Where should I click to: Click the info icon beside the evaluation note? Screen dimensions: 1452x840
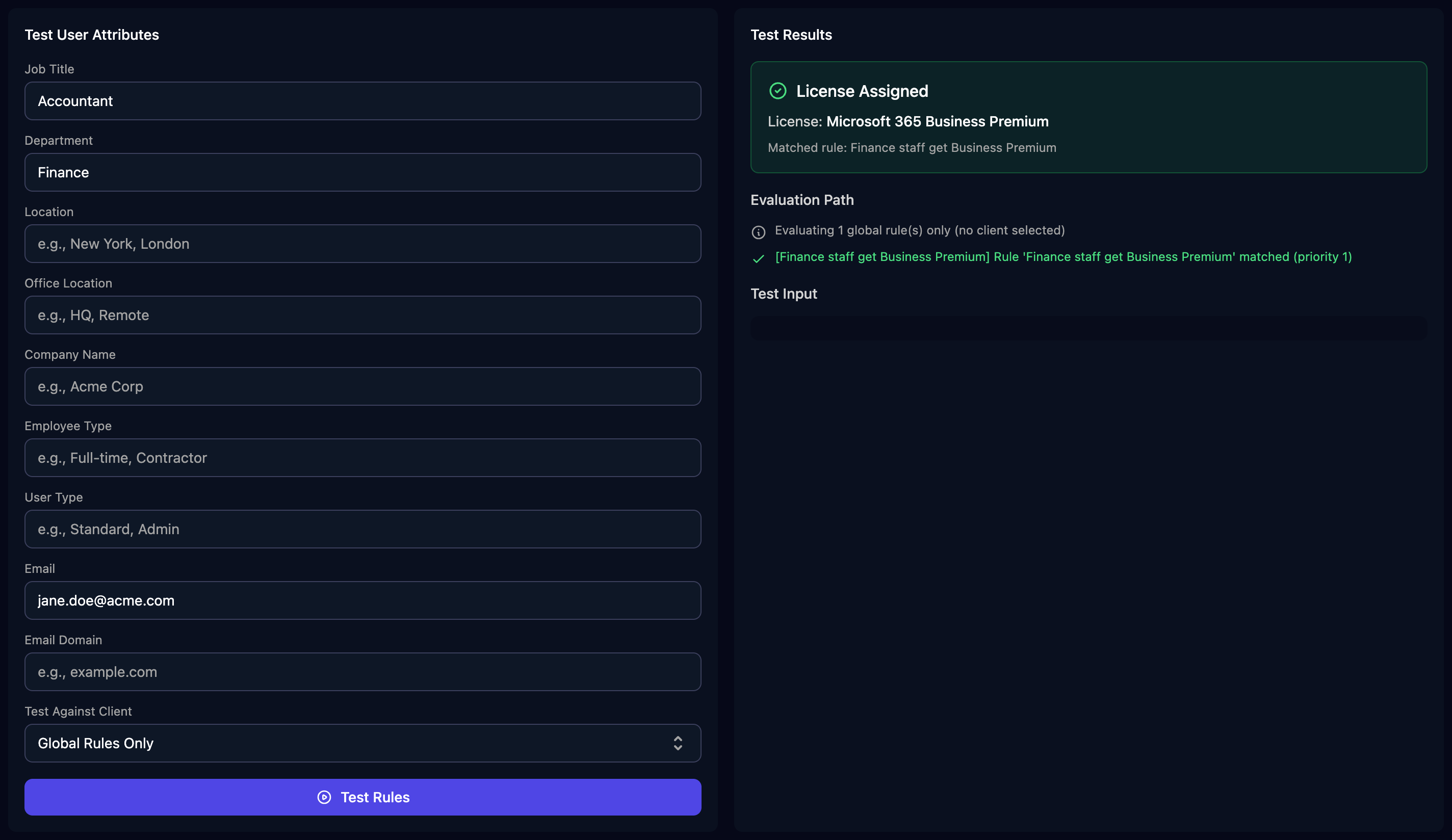click(758, 232)
